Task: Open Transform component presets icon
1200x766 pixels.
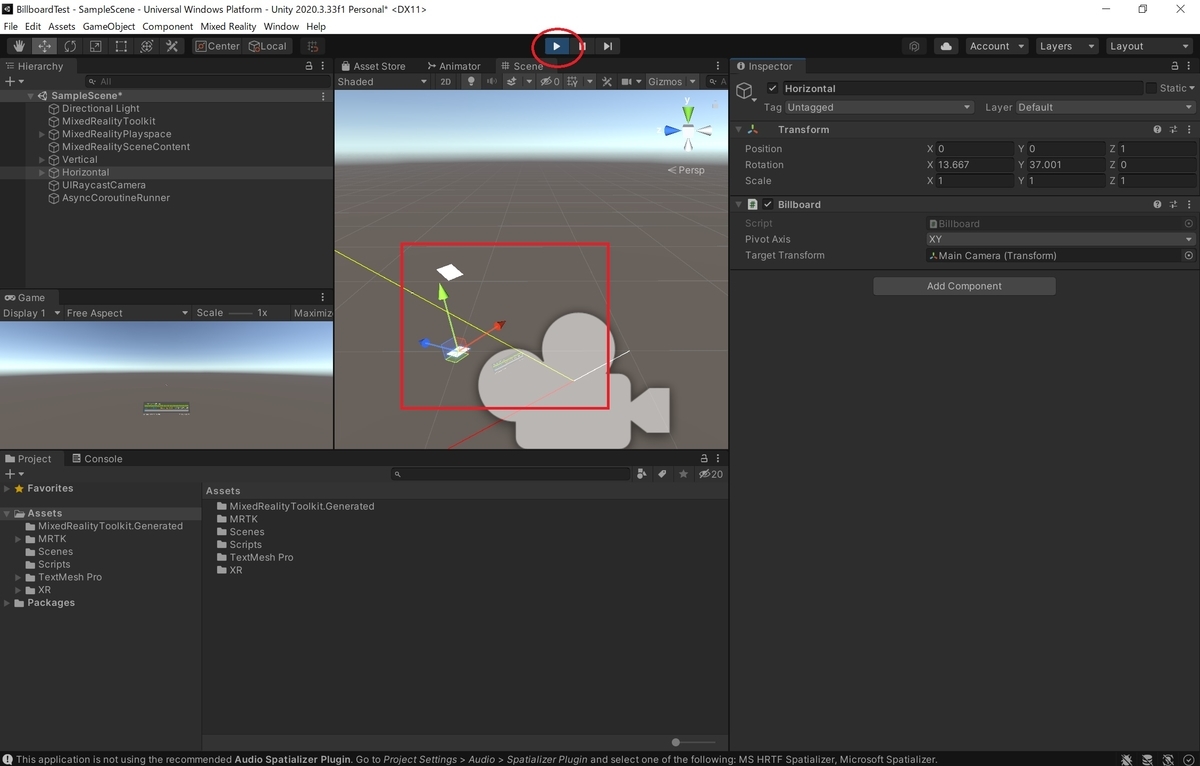Action: pos(1174,129)
